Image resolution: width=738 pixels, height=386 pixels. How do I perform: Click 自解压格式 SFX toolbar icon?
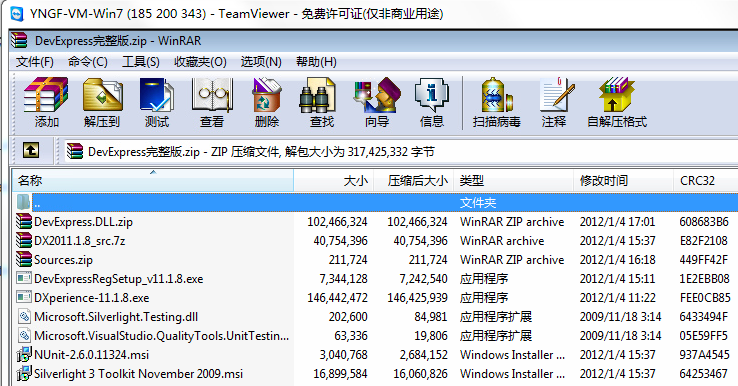[617, 102]
